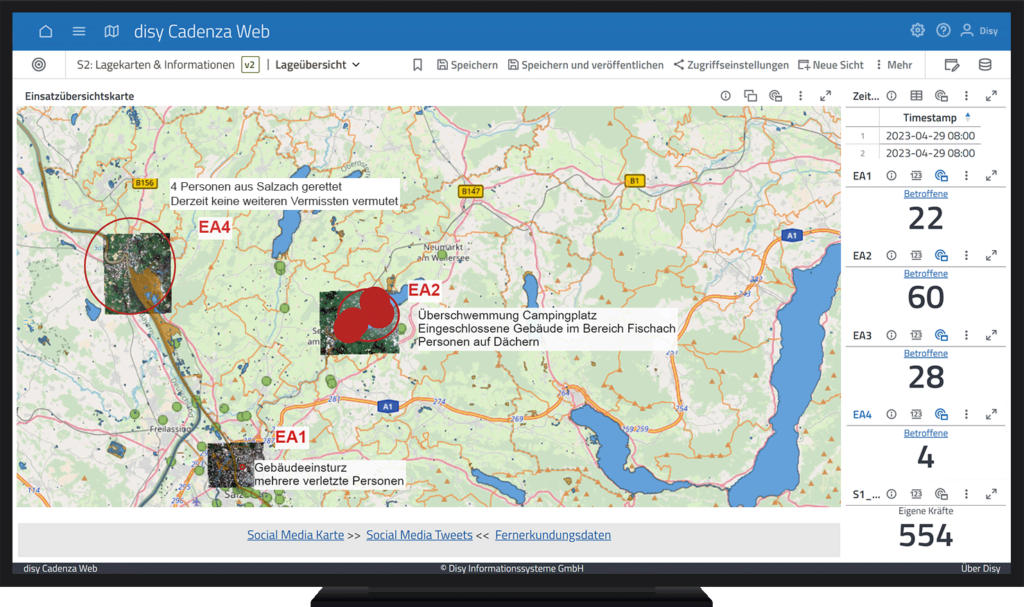The height and width of the screenshot is (607, 1024).
Task: Open three-dot menu of EA3 panel
Action: click(967, 335)
